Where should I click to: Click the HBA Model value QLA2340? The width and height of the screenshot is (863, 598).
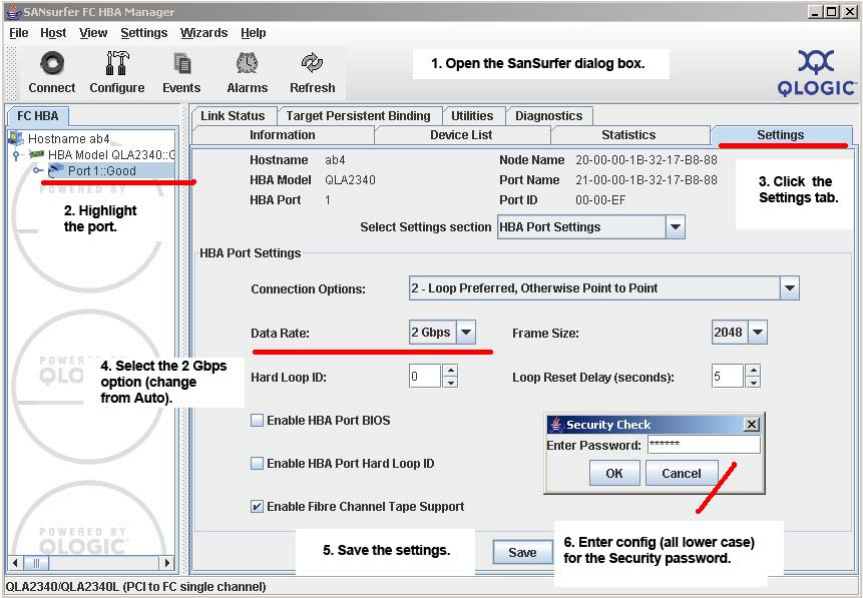(350, 180)
